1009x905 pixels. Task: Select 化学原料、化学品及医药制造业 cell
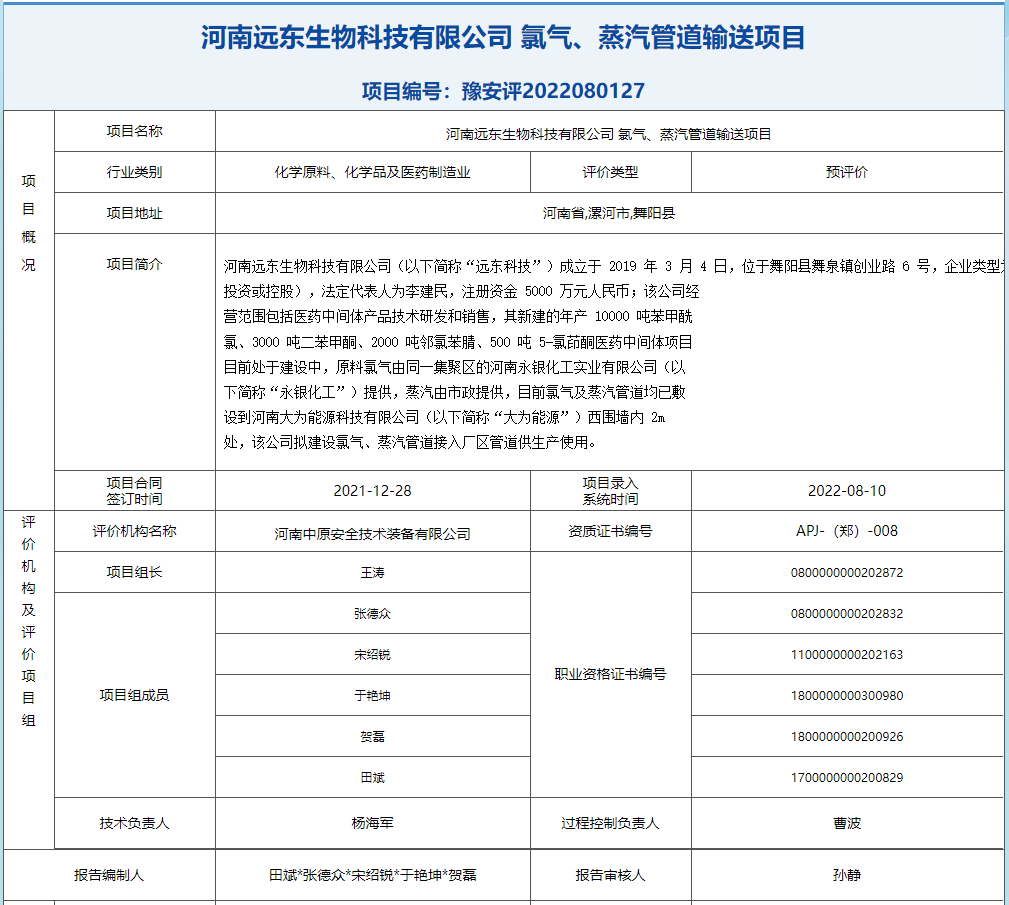(x=373, y=172)
